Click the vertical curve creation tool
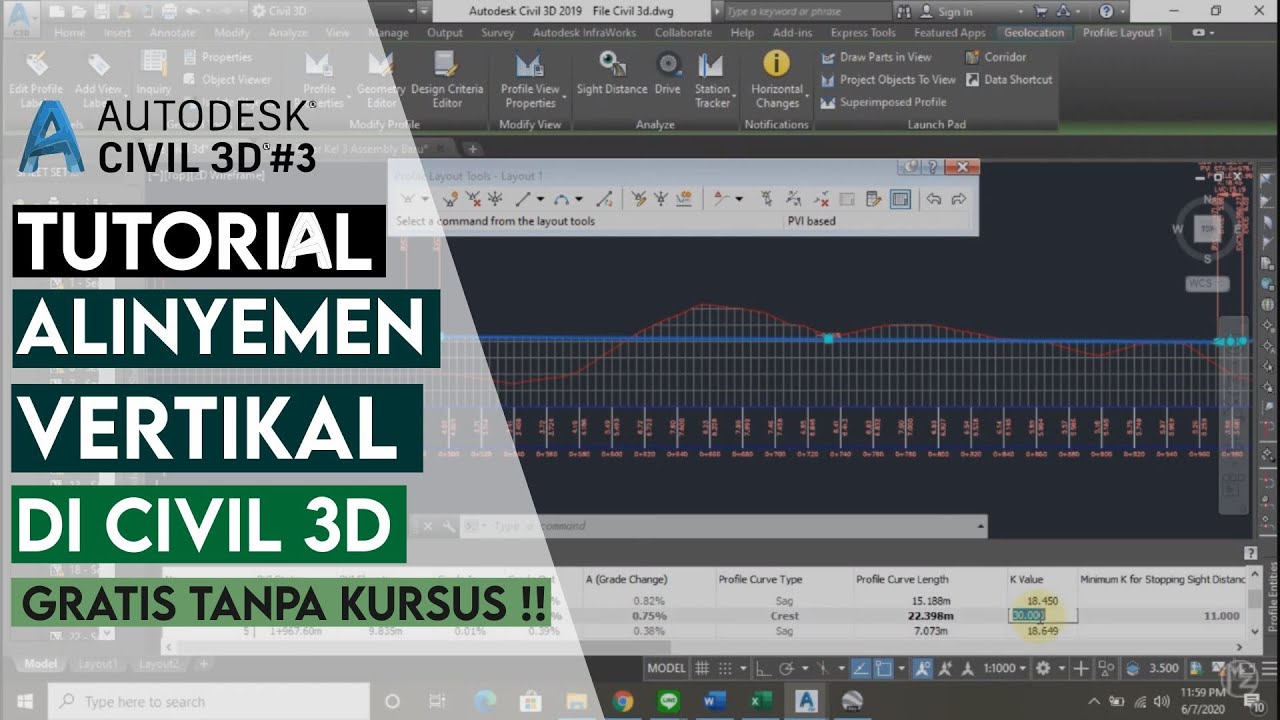1280x720 pixels. [x=563, y=199]
